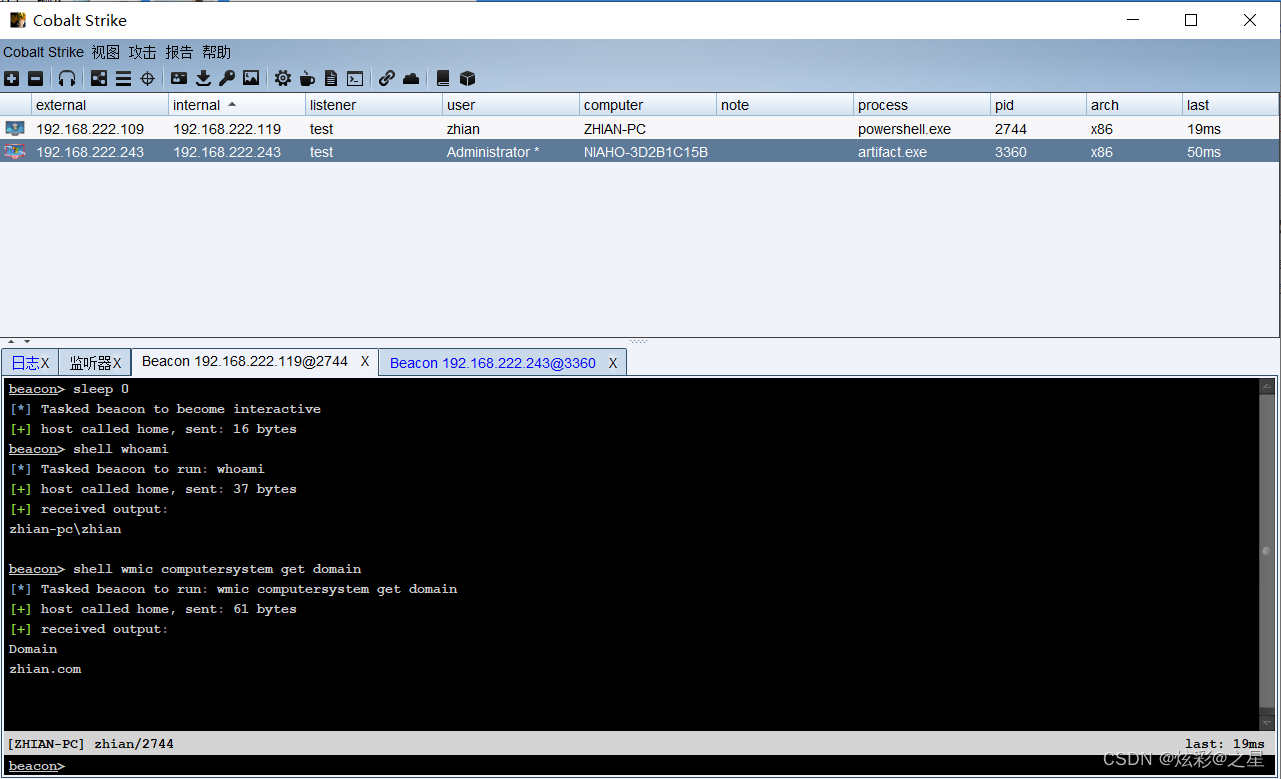Viewport: 1281px width, 779px height.
Task: Click the console scrollbar down arrow
Action: click(x=1267, y=722)
